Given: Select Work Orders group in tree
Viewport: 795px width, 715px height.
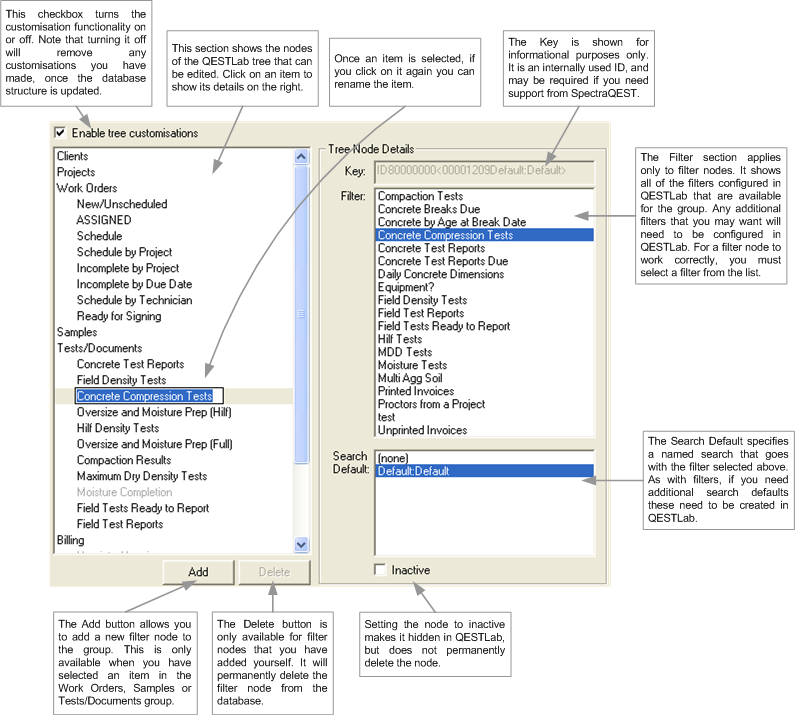Looking at the screenshot, I should (x=86, y=188).
